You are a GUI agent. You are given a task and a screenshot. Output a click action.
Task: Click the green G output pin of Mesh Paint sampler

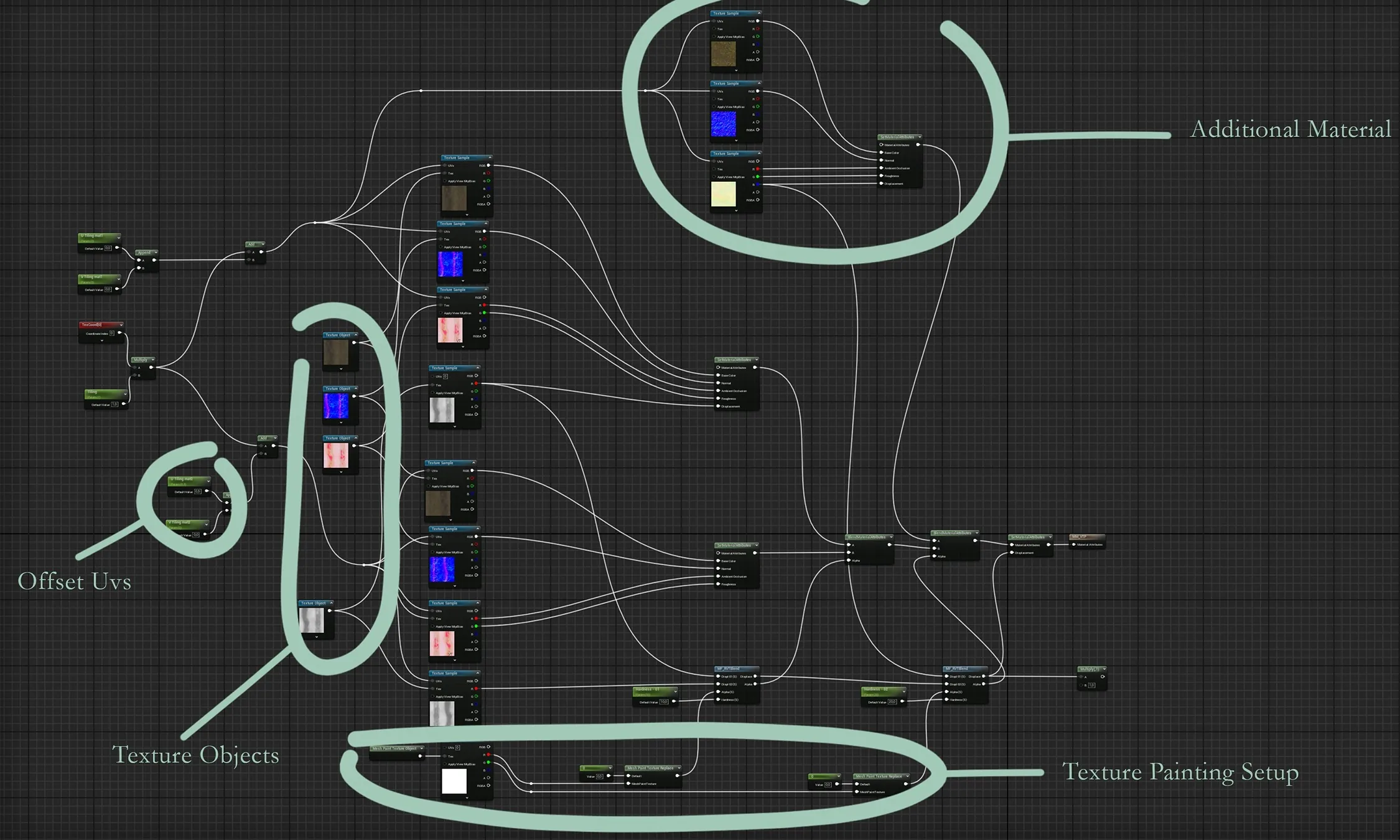click(488, 763)
